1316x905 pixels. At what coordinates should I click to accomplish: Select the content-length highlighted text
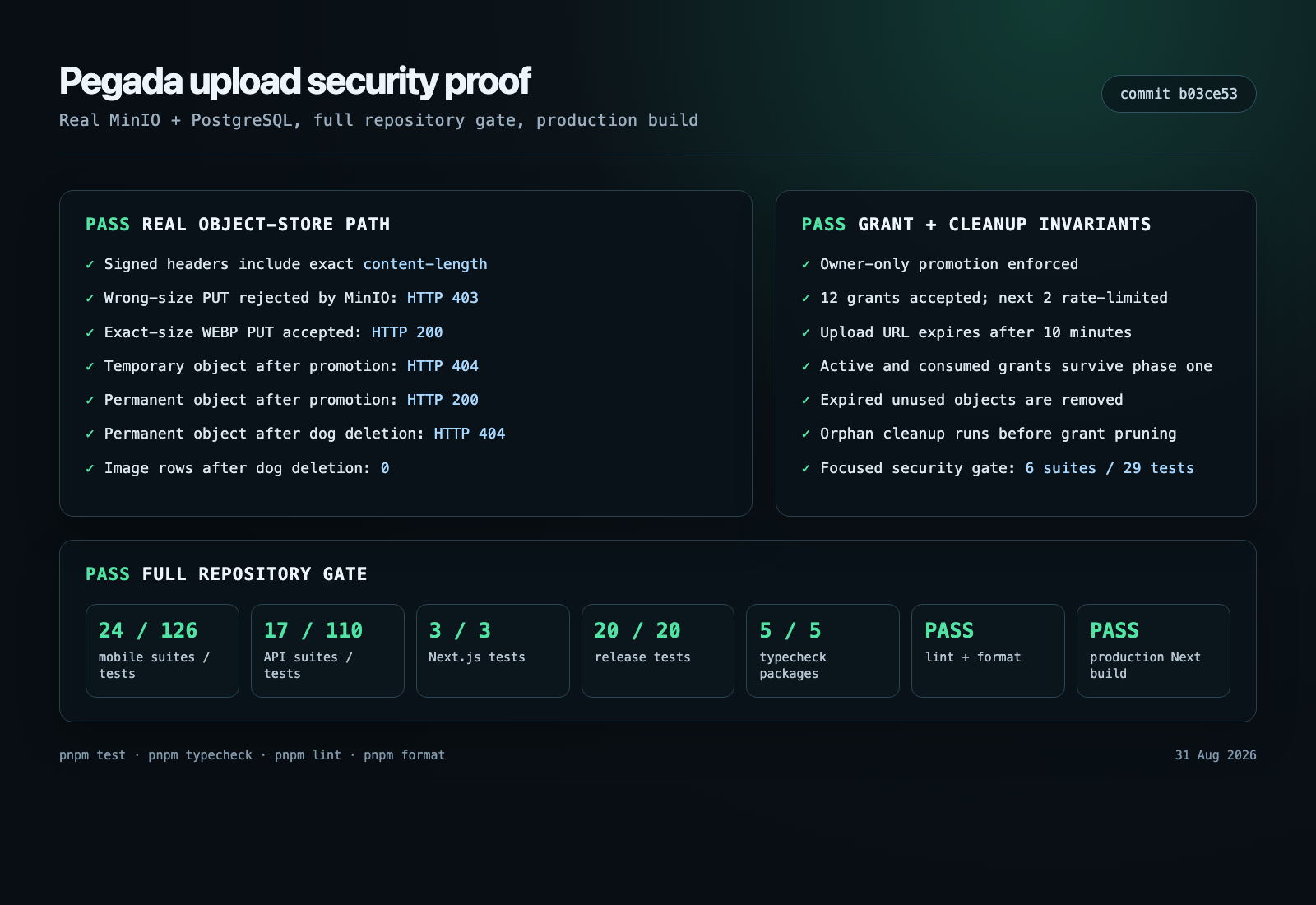(x=425, y=264)
